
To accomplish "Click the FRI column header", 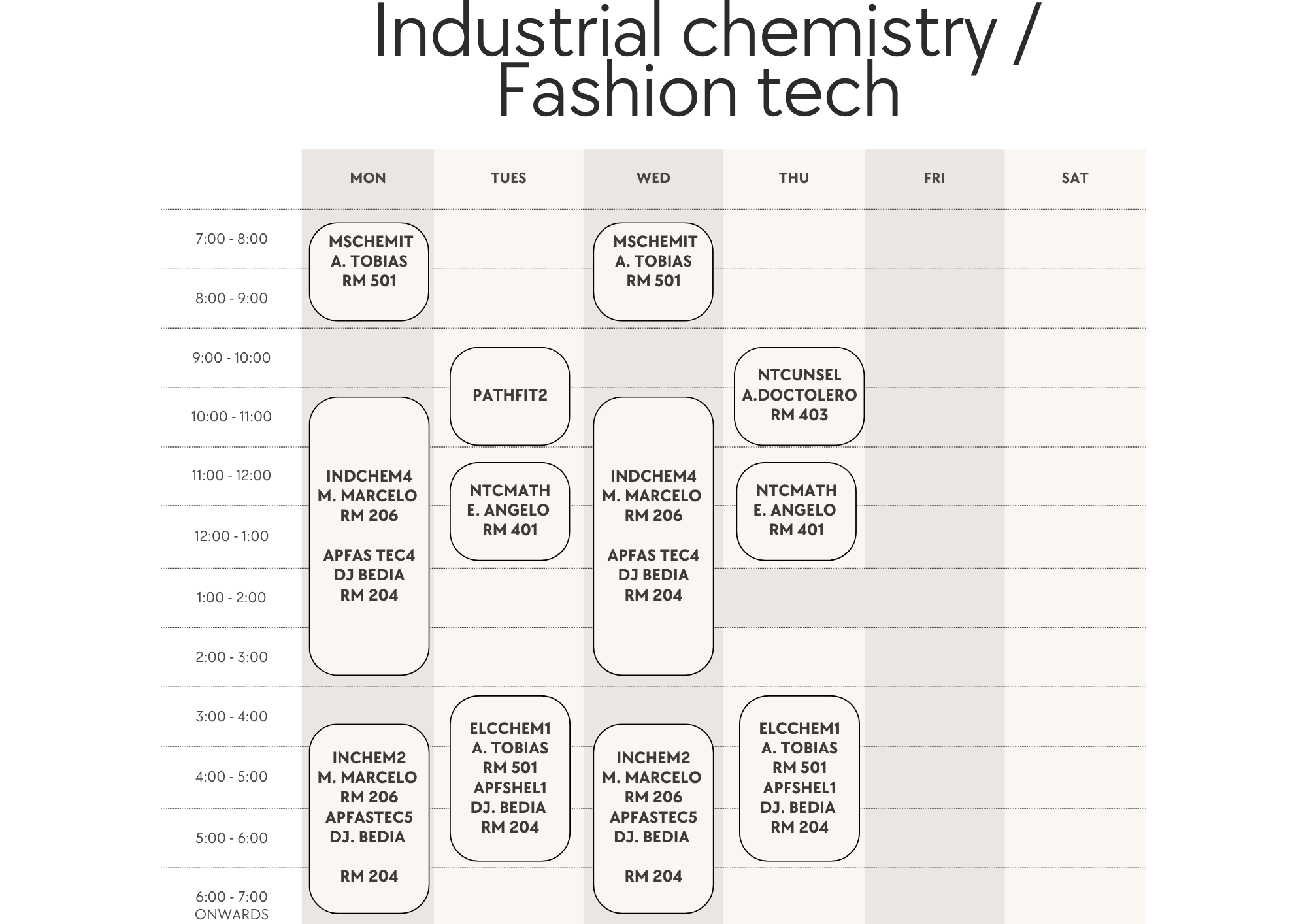I will coord(935,178).
